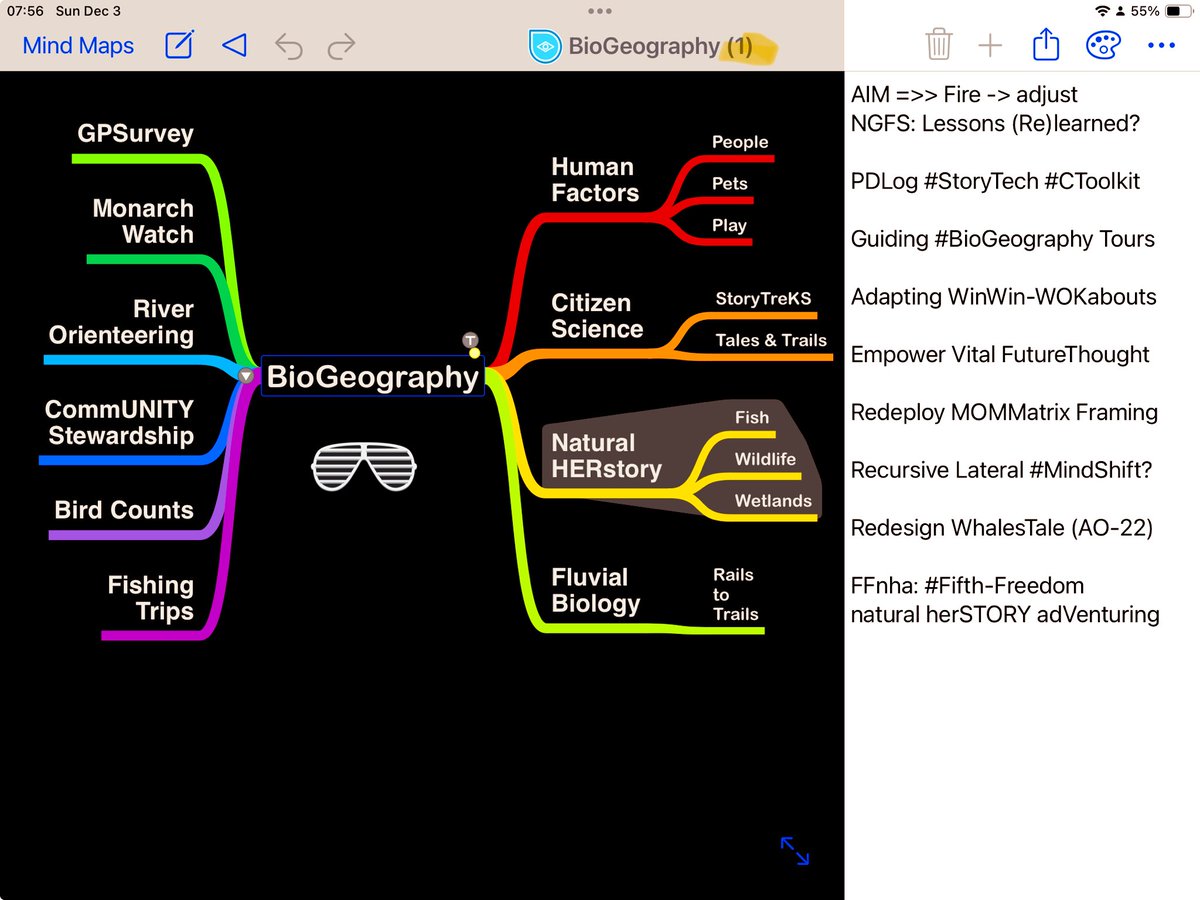Undo the last action

pyautogui.click(x=288, y=45)
